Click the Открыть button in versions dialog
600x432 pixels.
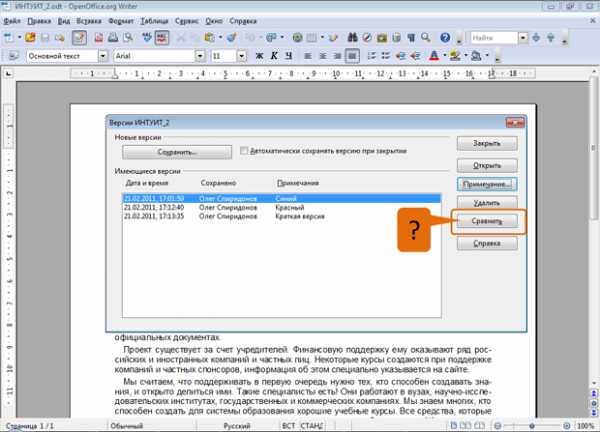click(487, 166)
